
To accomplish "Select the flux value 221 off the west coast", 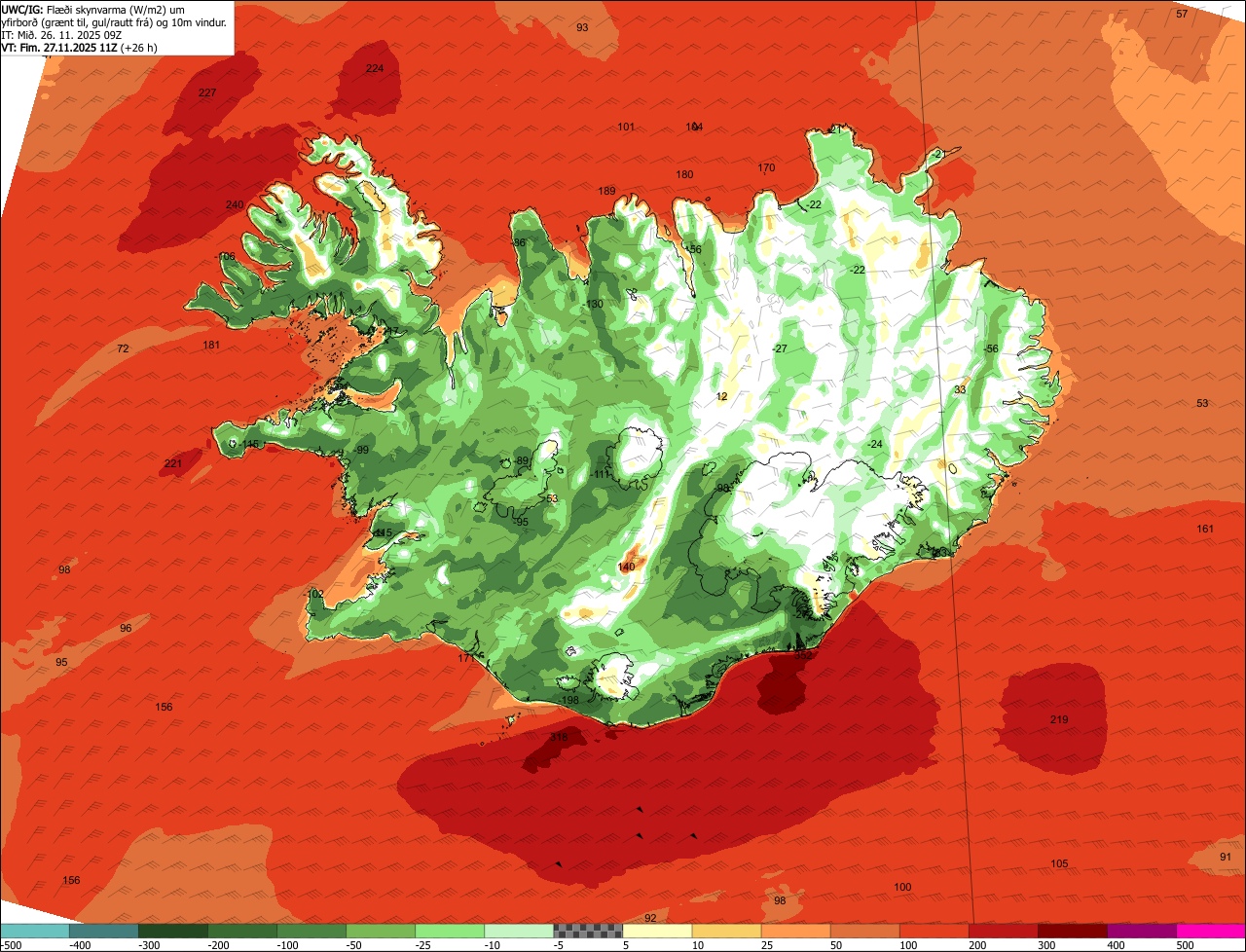I will tap(173, 463).
